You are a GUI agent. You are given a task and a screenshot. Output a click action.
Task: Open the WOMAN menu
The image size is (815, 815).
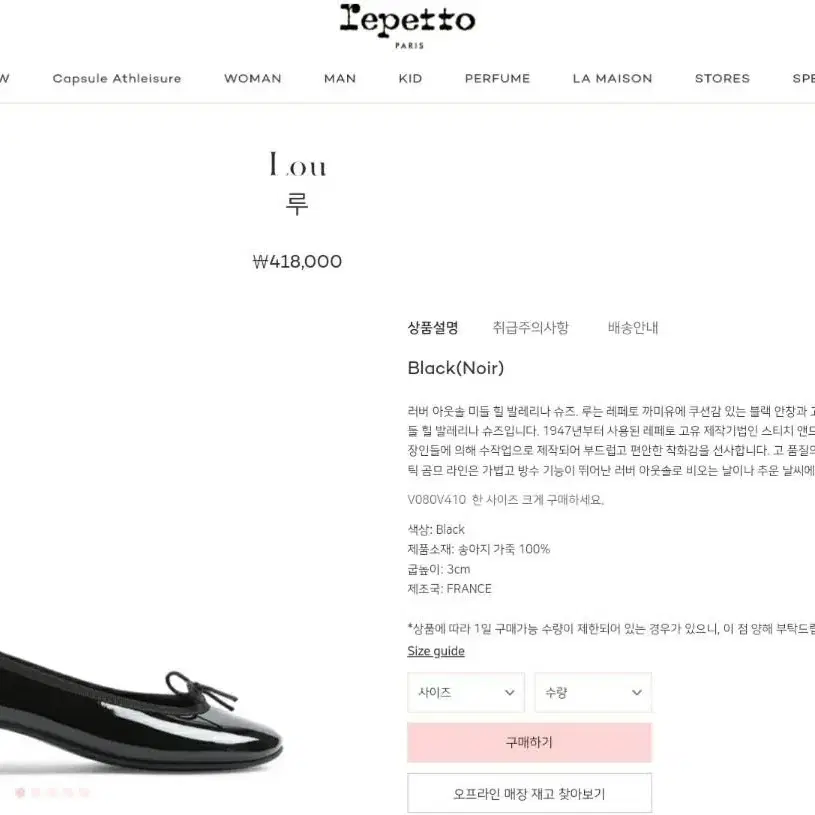pos(253,78)
